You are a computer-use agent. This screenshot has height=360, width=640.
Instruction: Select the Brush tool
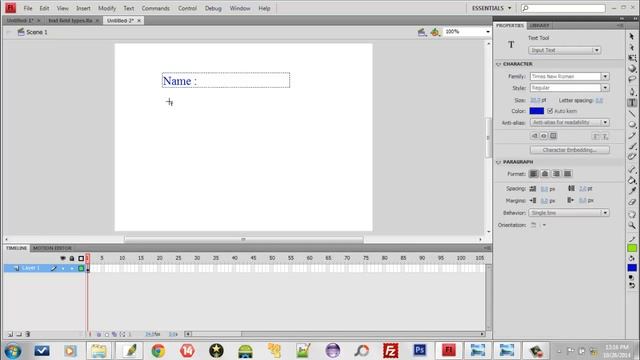(632, 146)
